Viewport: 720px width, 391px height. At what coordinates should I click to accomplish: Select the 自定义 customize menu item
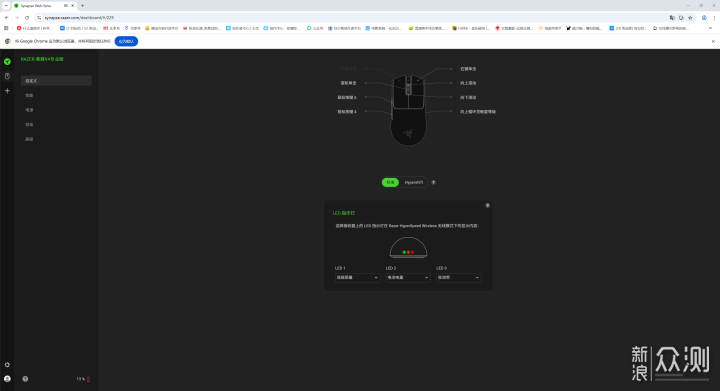click(56, 81)
